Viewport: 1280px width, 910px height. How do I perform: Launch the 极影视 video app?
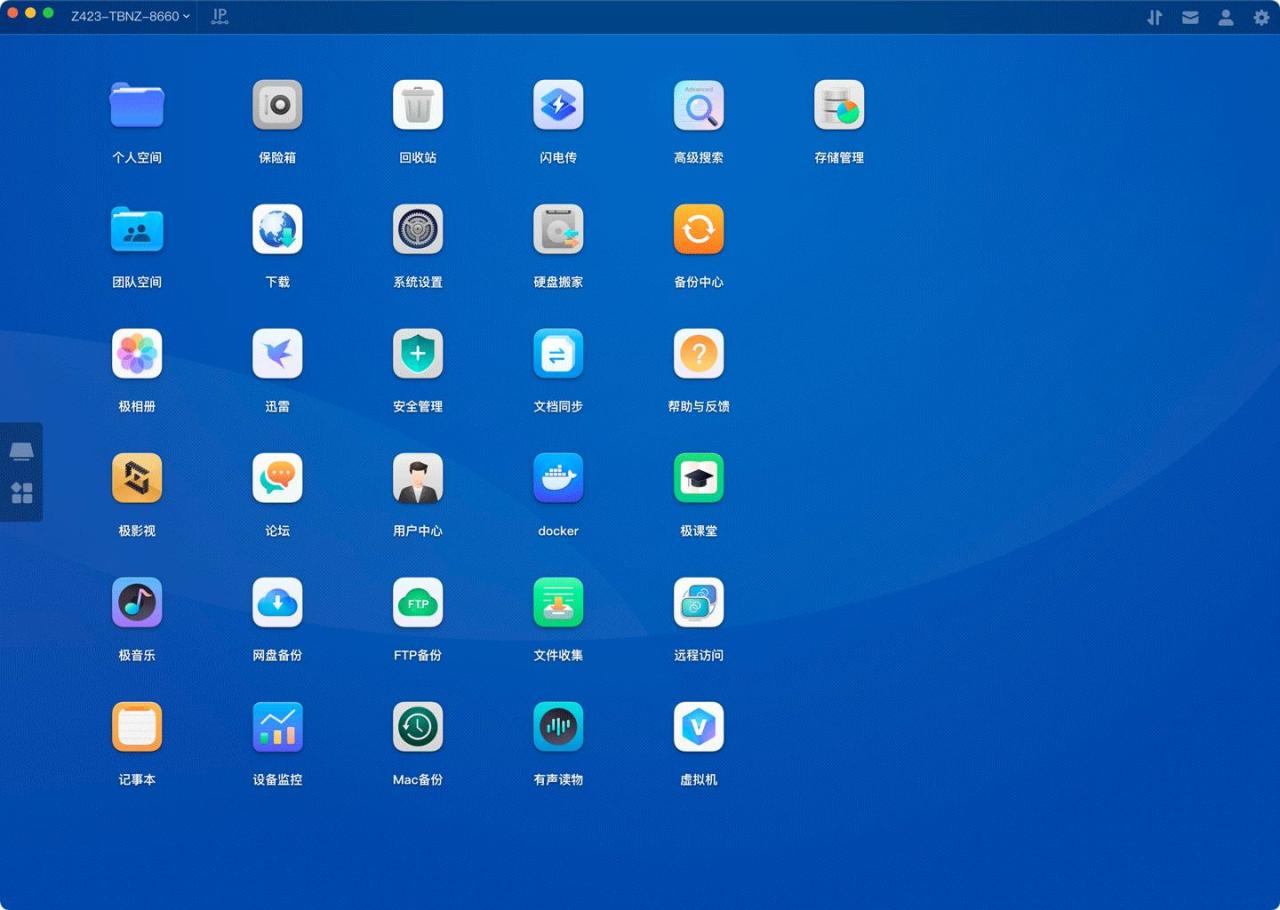pyautogui.click(x=137, y=478)
